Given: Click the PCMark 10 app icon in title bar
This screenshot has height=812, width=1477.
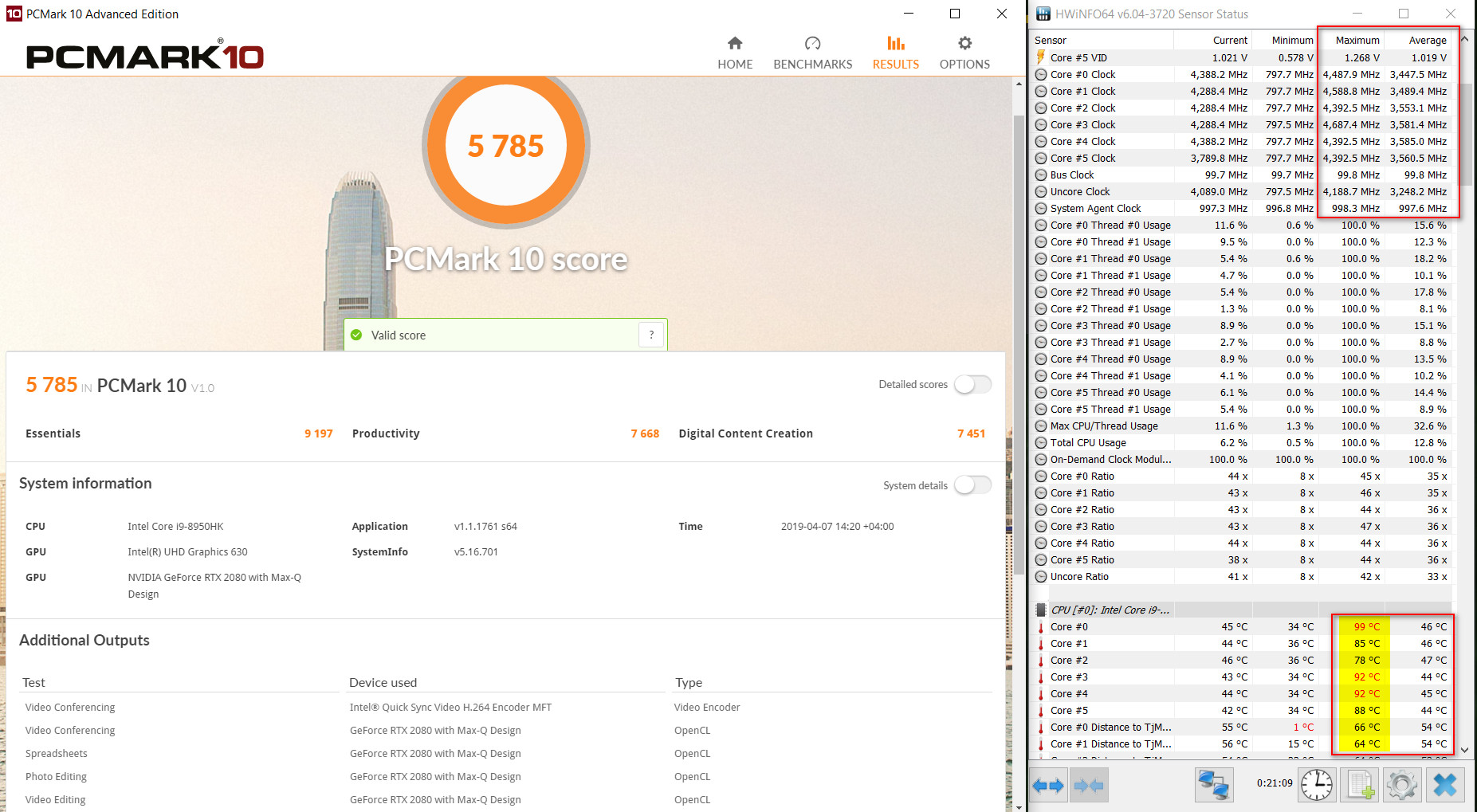Looking at the screenshot, I should [x=14, y=14].
